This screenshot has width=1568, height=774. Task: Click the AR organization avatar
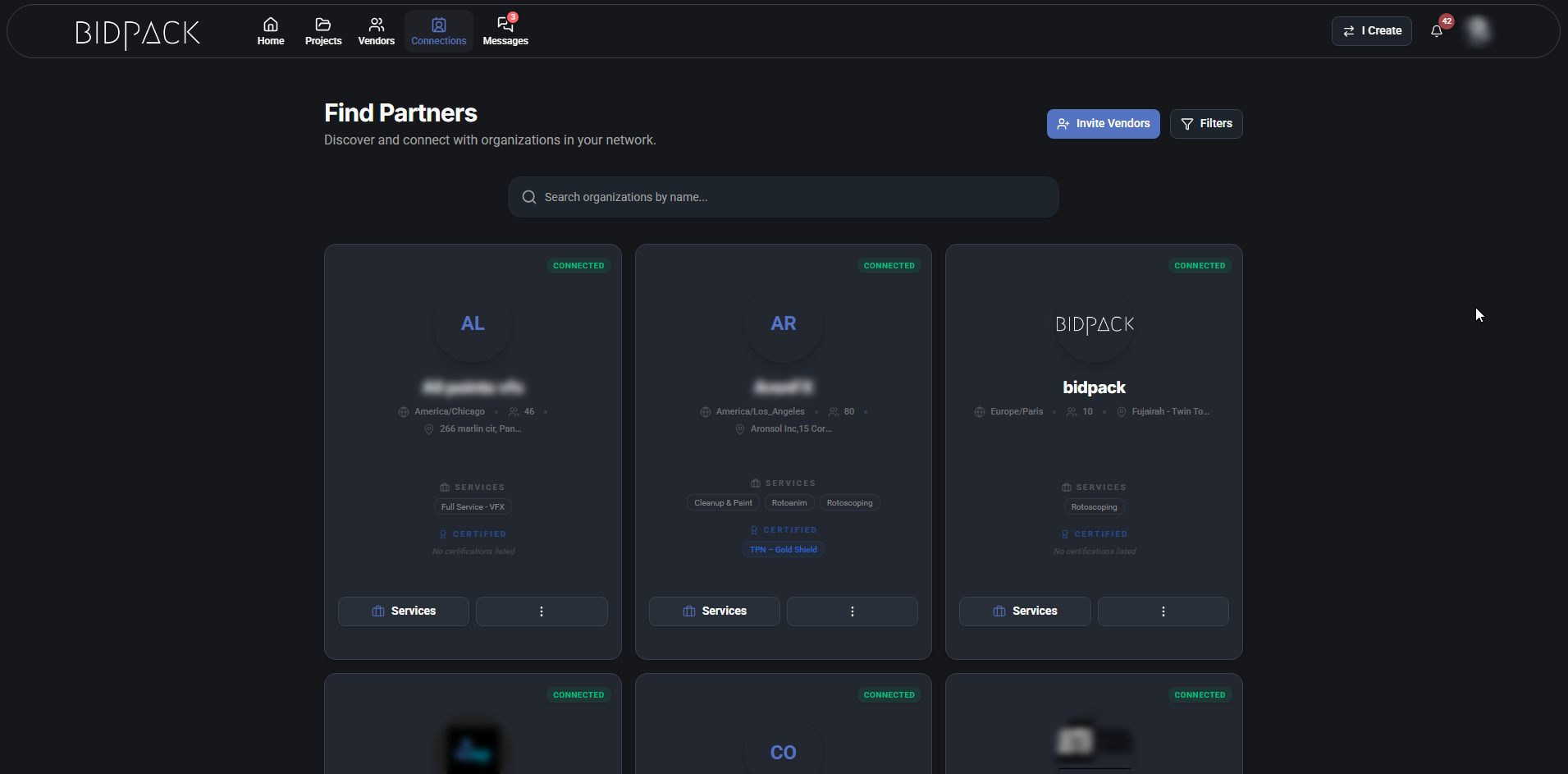pyautogui.click(x=783, y=323)
